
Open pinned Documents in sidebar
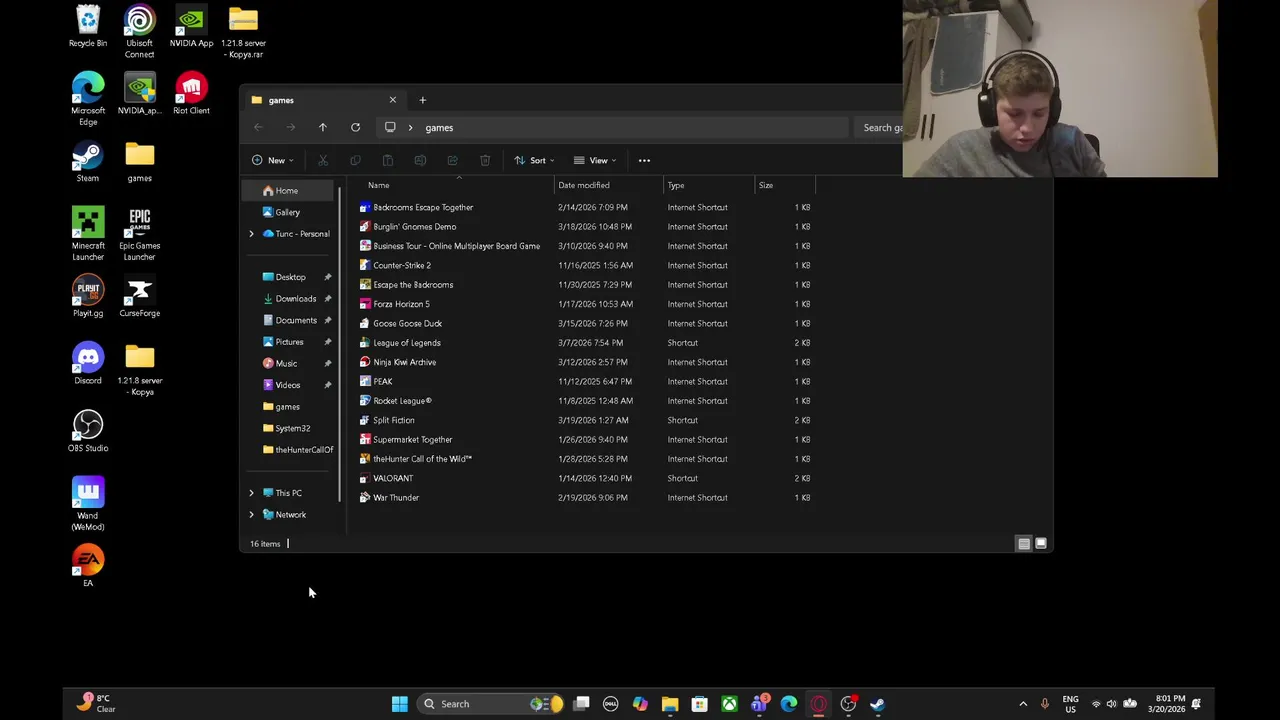tap(296, 320)
